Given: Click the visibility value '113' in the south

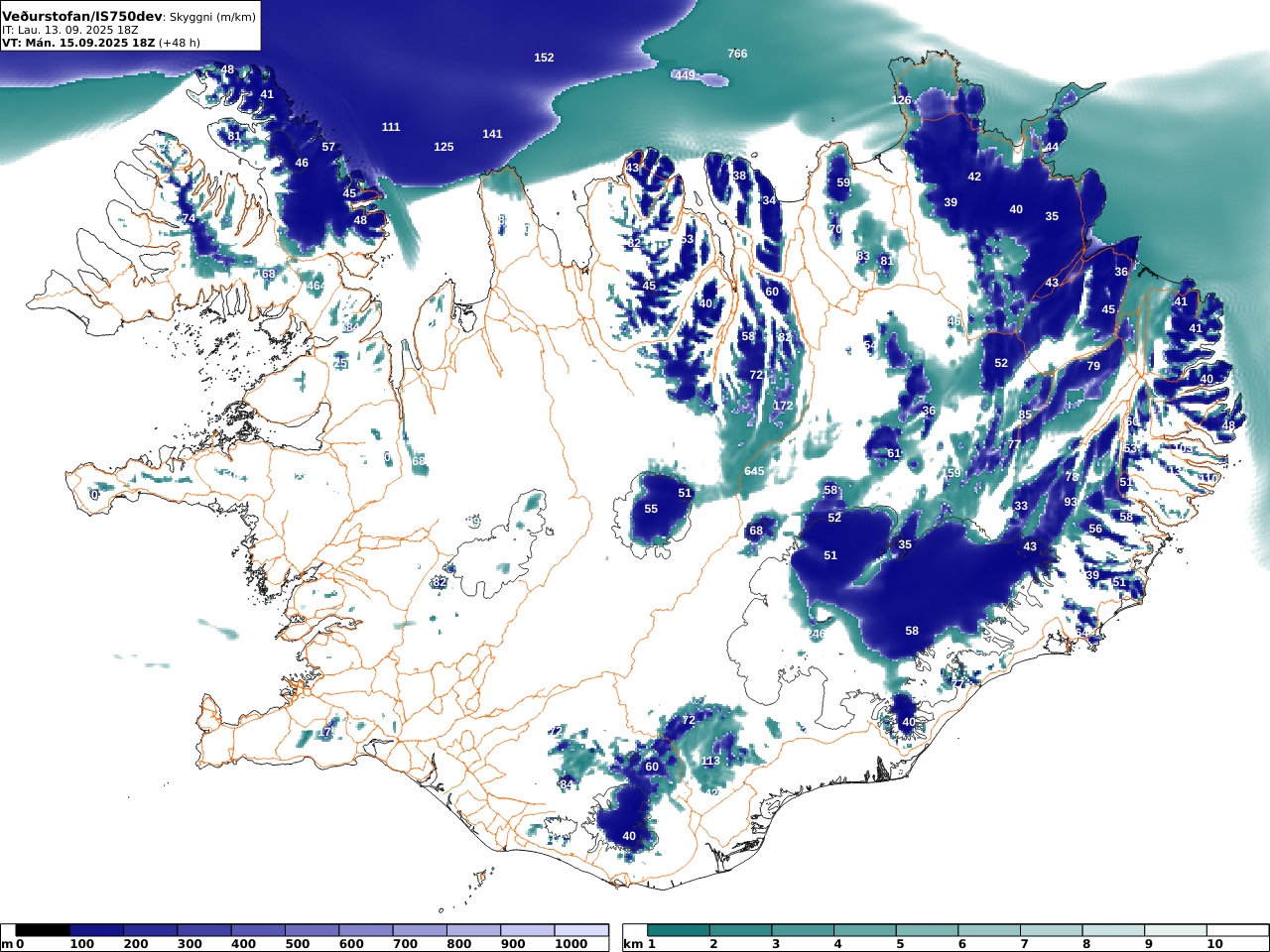Looking at the screenshot, I should [710, 762].
